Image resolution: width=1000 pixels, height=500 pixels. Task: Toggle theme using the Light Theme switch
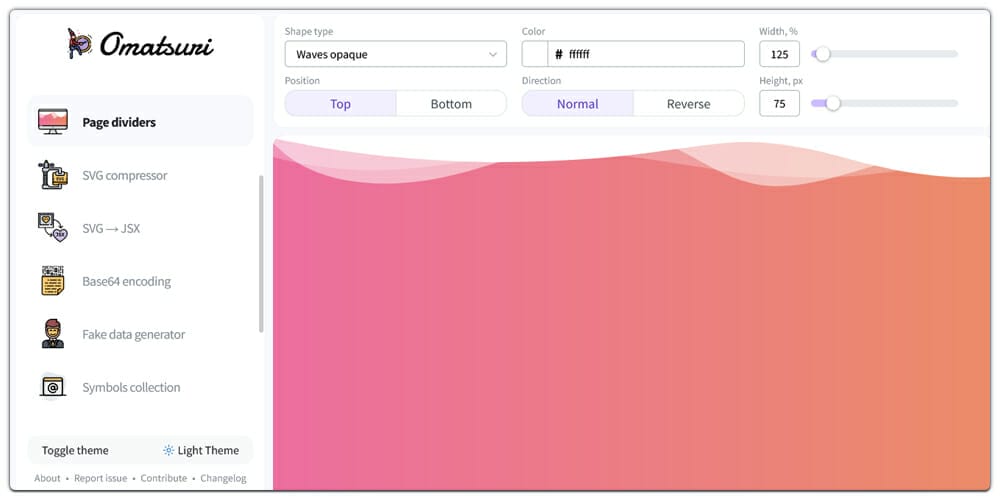[201, 450]
